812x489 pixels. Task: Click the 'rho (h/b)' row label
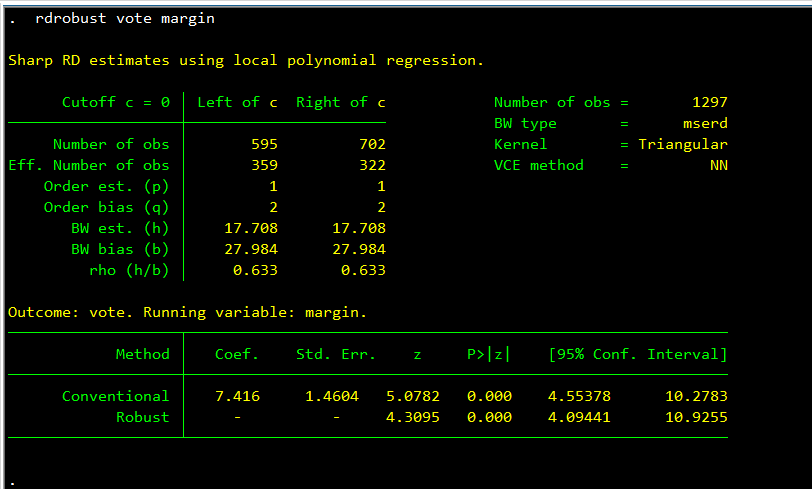pyautogui.click(x=129, y=270)
